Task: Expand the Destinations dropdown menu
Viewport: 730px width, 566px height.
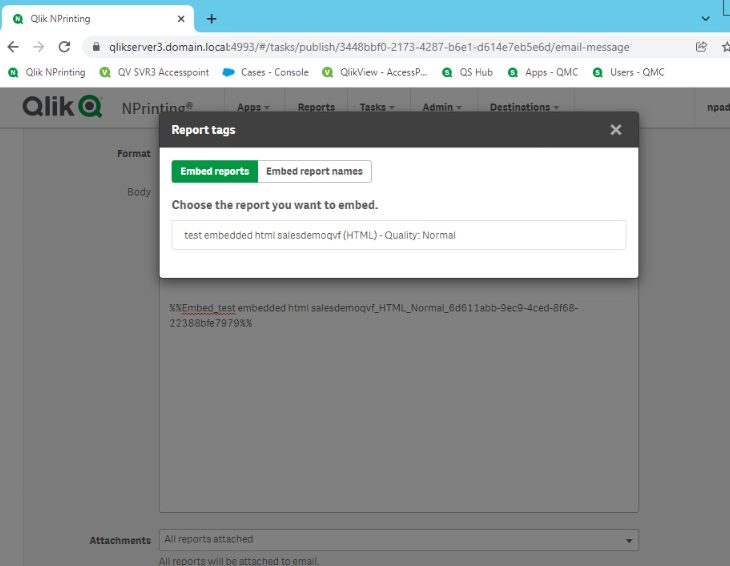Action: tap(524, 107)
